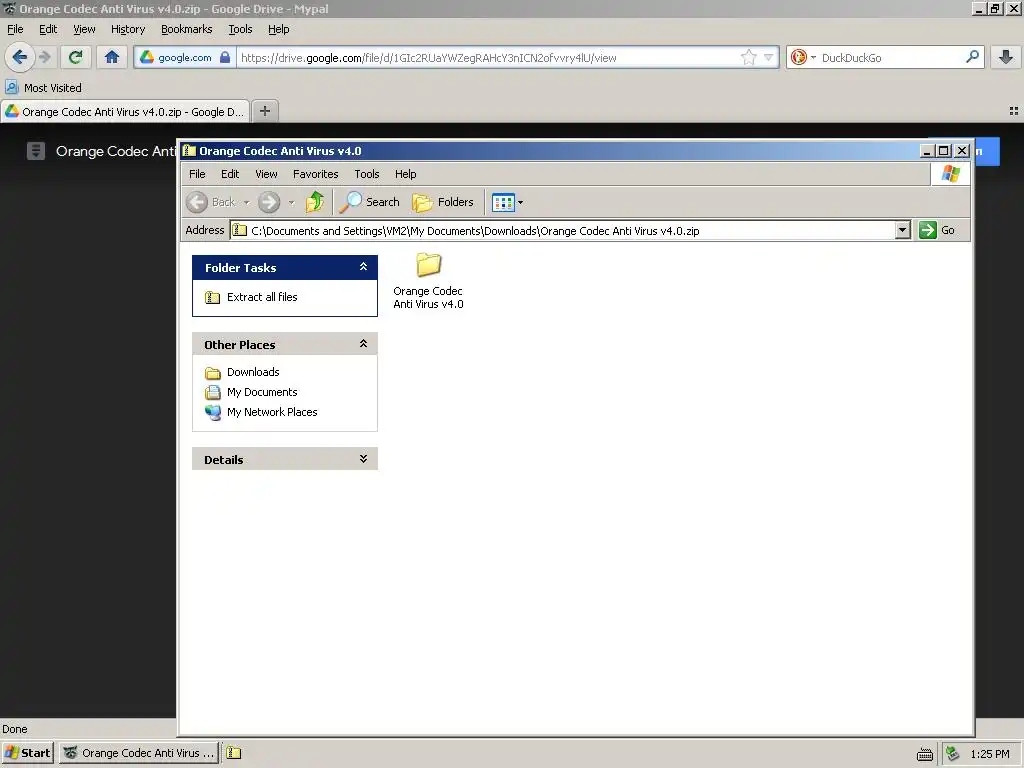Viewport: 1024px width, 768px height.
Task: Open the address bar history dropdown
Action: point(769,57)
